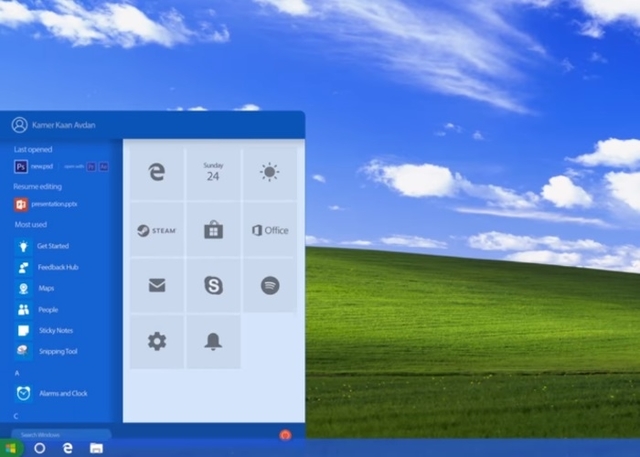Open the new.psd file
Image resolution: width=640 pixels, height=457 pixels.
[x=42, y=166]
